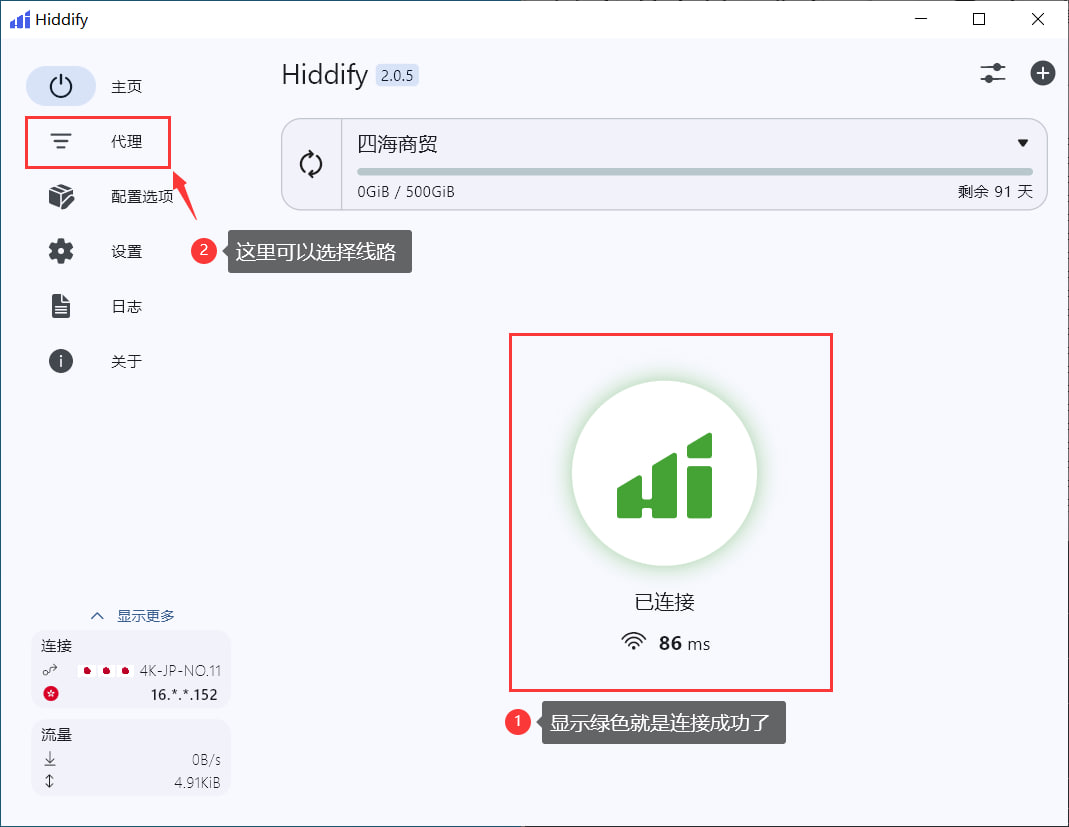Add new profile with plus icon
Screen dimensions: 1069x827
(x=1043, y=73)
